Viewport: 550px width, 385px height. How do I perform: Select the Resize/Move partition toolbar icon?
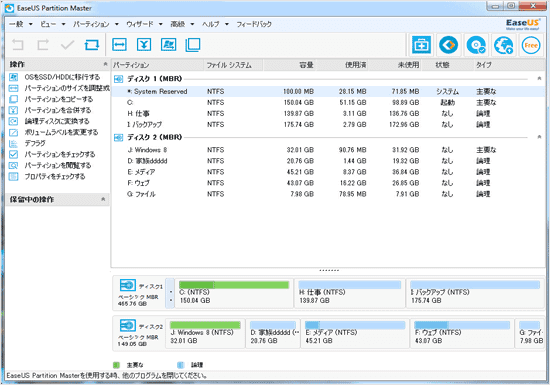pyautogui.click(x=119, y=45)
